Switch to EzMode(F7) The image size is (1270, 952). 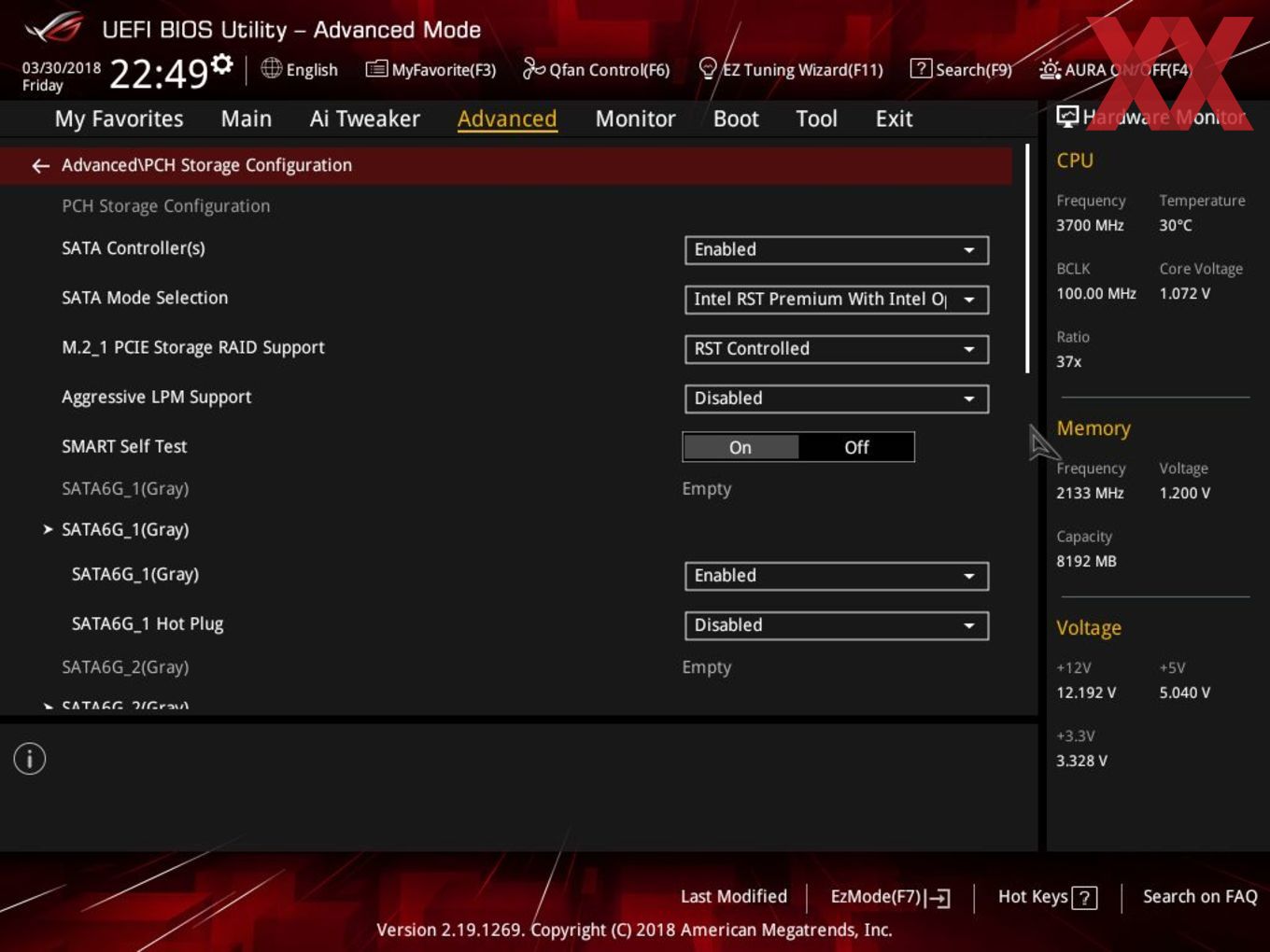(x=890, y=897)
